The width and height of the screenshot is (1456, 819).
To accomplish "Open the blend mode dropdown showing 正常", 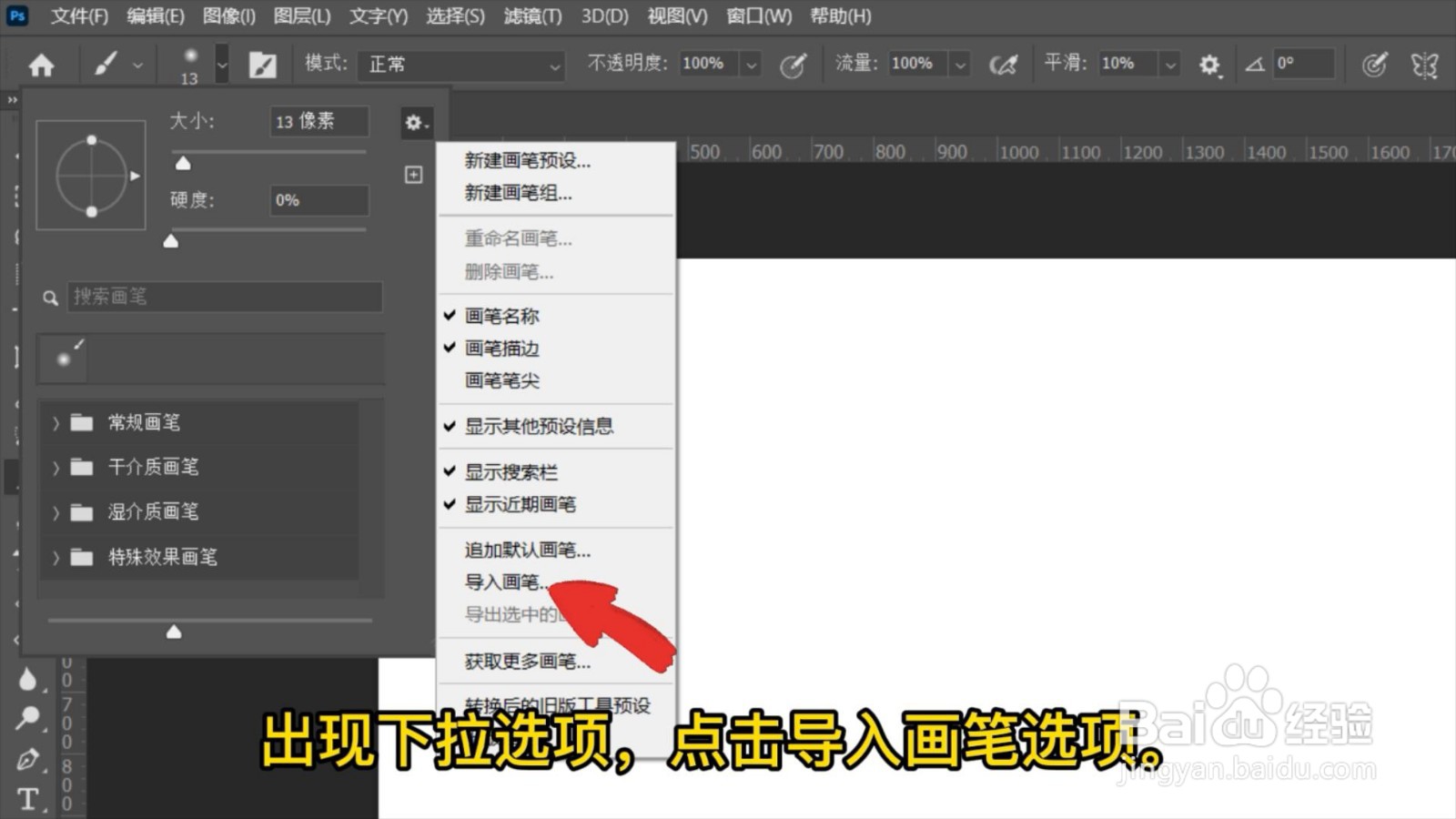I will [x=461, y=65].
